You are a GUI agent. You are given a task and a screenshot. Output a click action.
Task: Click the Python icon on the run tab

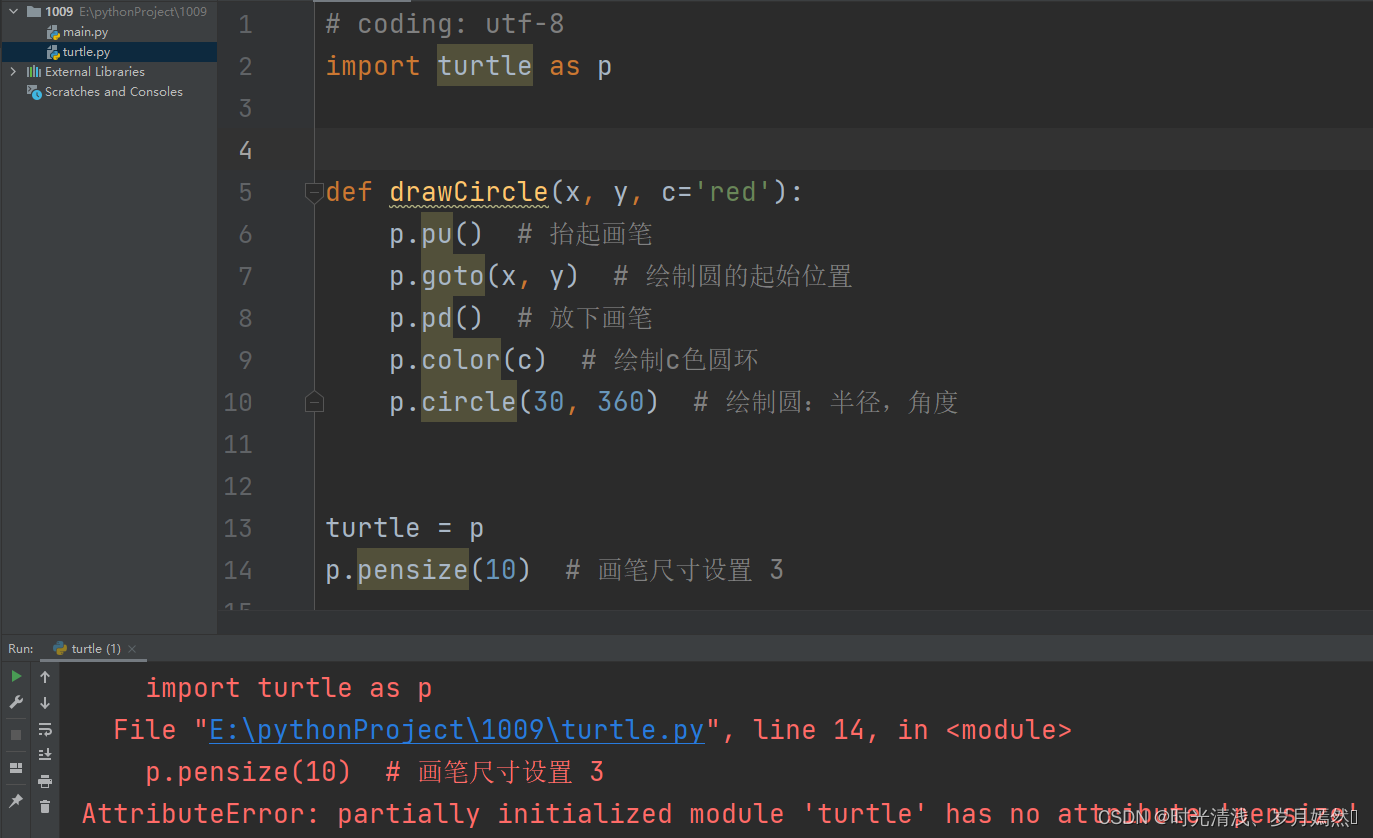58,648
